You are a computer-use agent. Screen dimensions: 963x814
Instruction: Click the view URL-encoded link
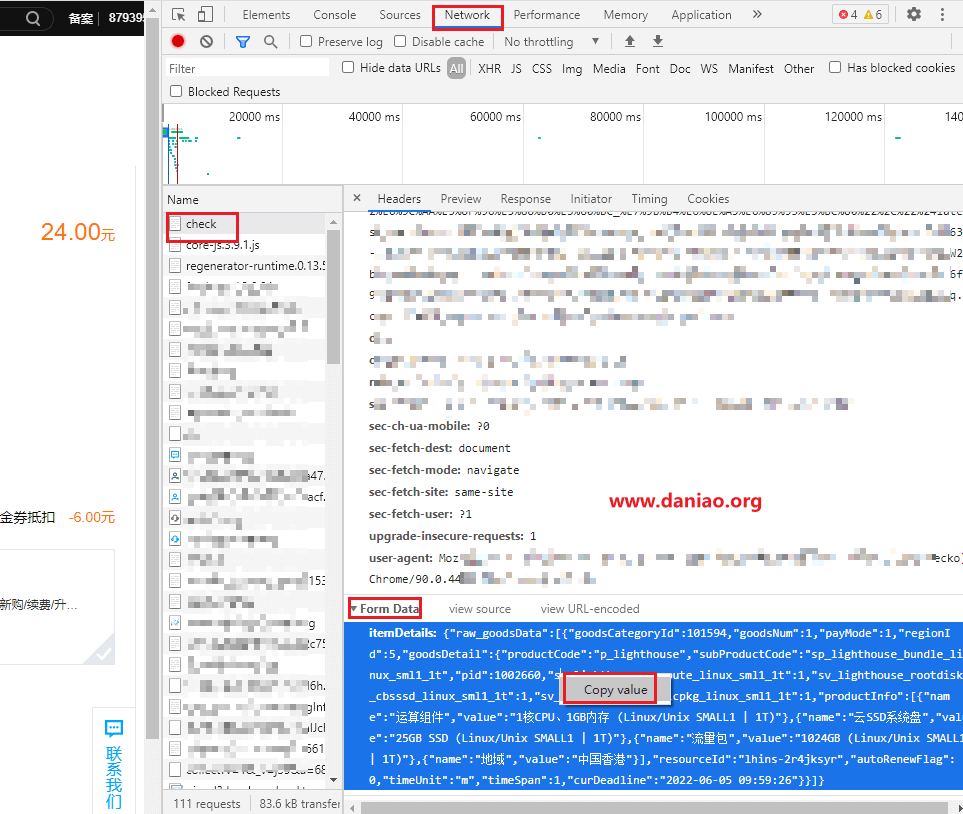coord(589,609)
